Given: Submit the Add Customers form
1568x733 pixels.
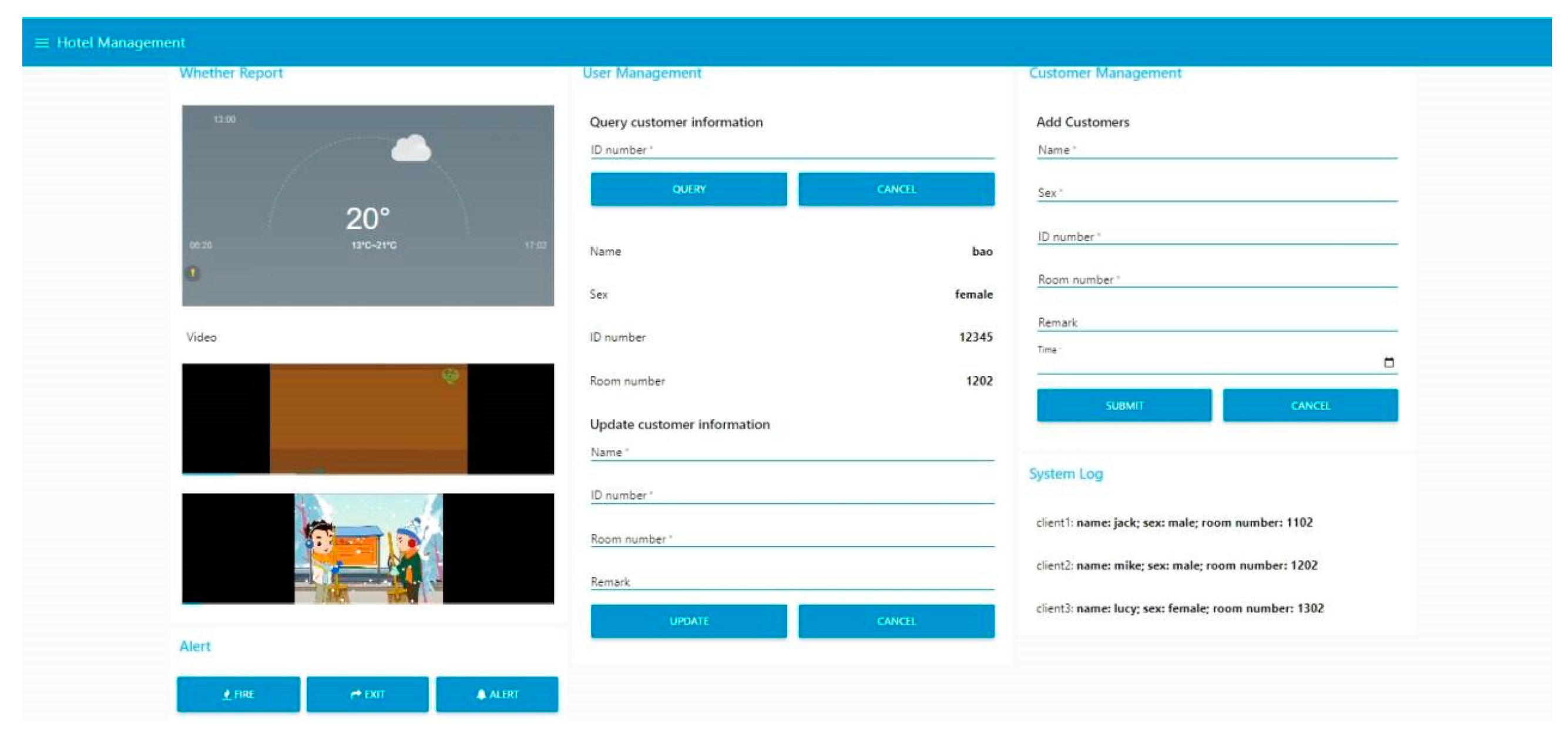Looking at the screenshot, I should [1124, 406].
